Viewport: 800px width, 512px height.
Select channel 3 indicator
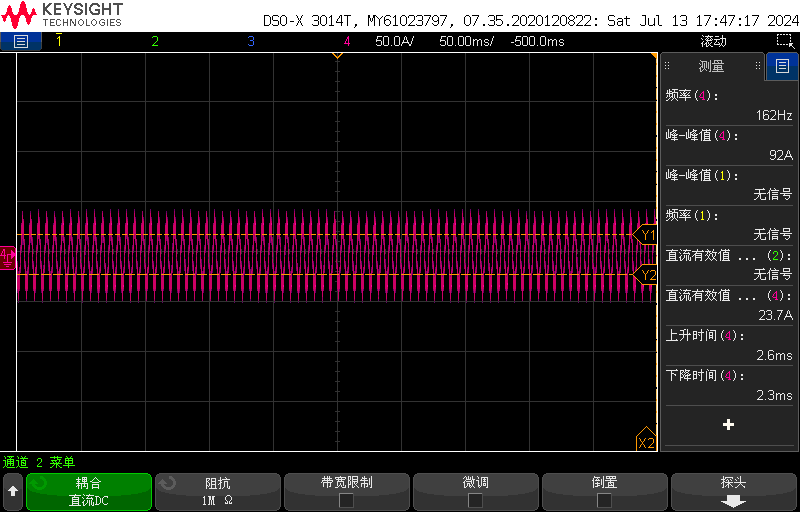251,41
